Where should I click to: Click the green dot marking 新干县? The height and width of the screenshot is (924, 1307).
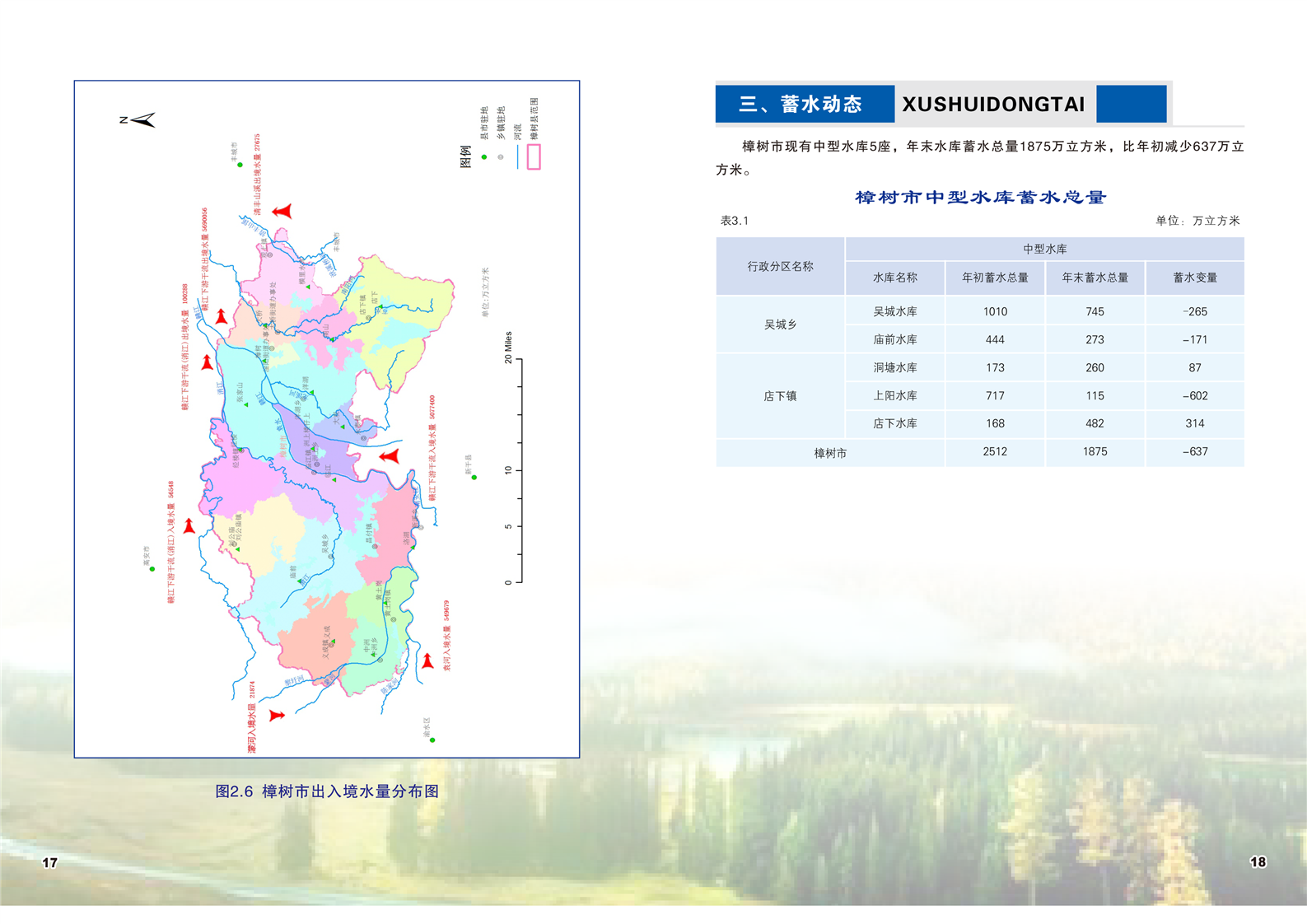click(x=474, y=478)
